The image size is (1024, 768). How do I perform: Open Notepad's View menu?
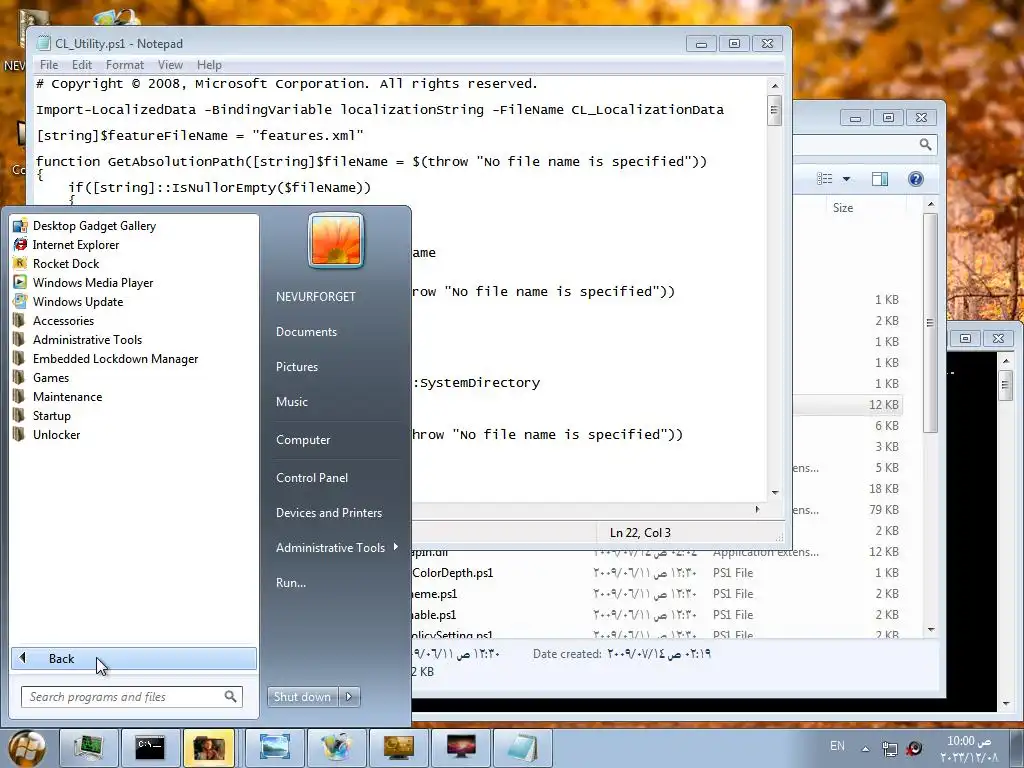coord(170,65)
